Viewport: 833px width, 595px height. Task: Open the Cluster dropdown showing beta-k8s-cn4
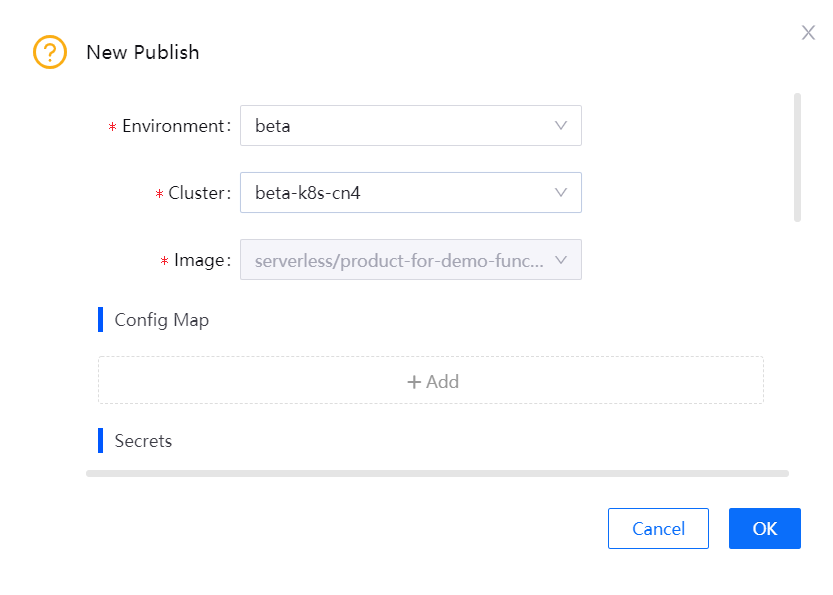(x=410, y=192)
